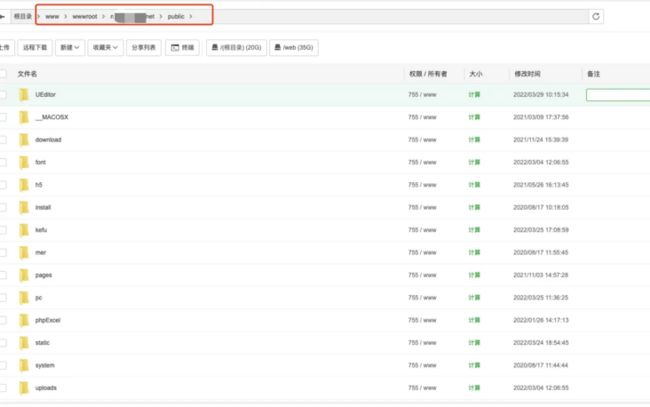Open the static folder name
This screenshot has width=650, height=407.
click(42, 343)
